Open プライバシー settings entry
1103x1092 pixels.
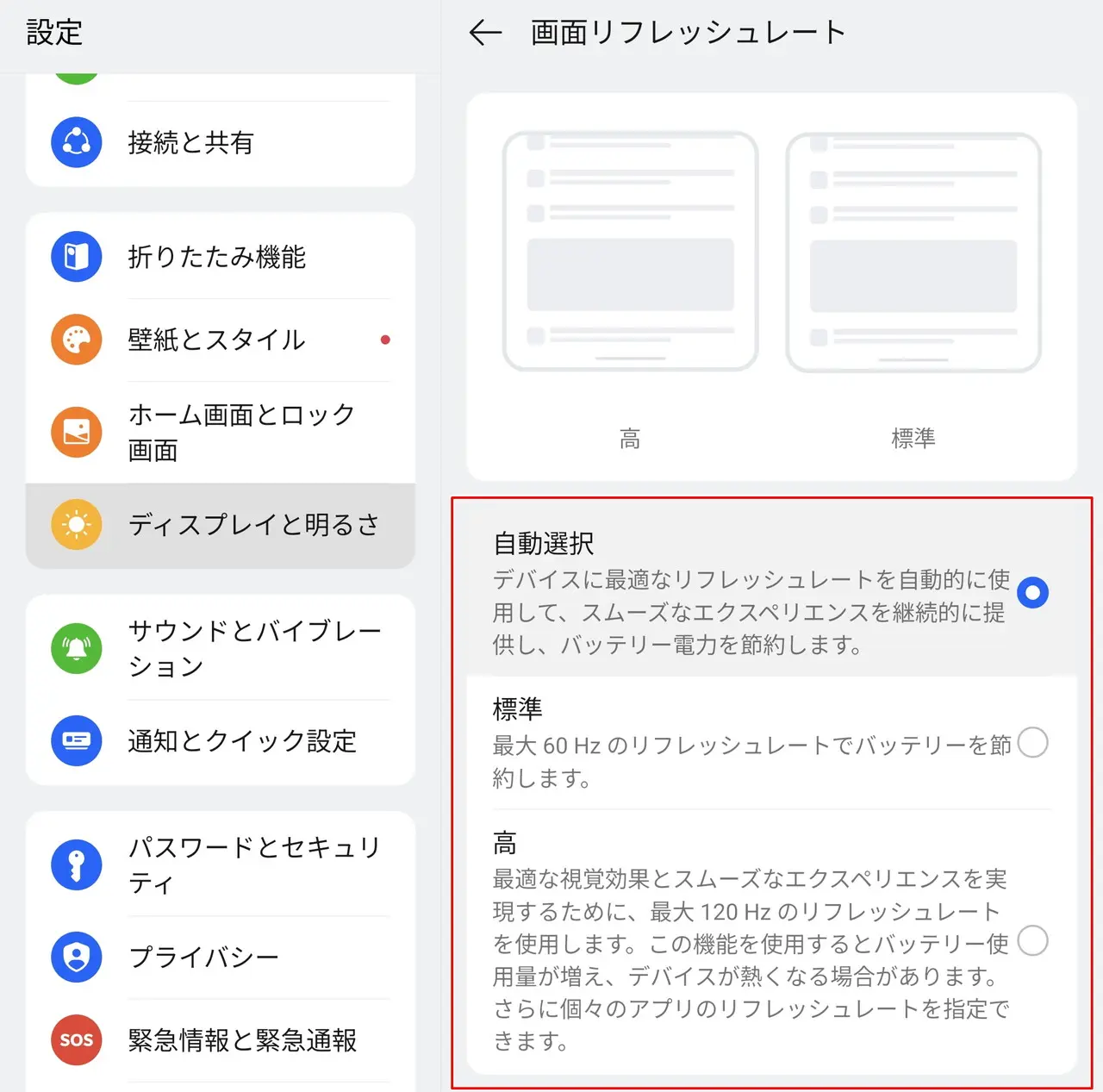(x=221, y=957)
